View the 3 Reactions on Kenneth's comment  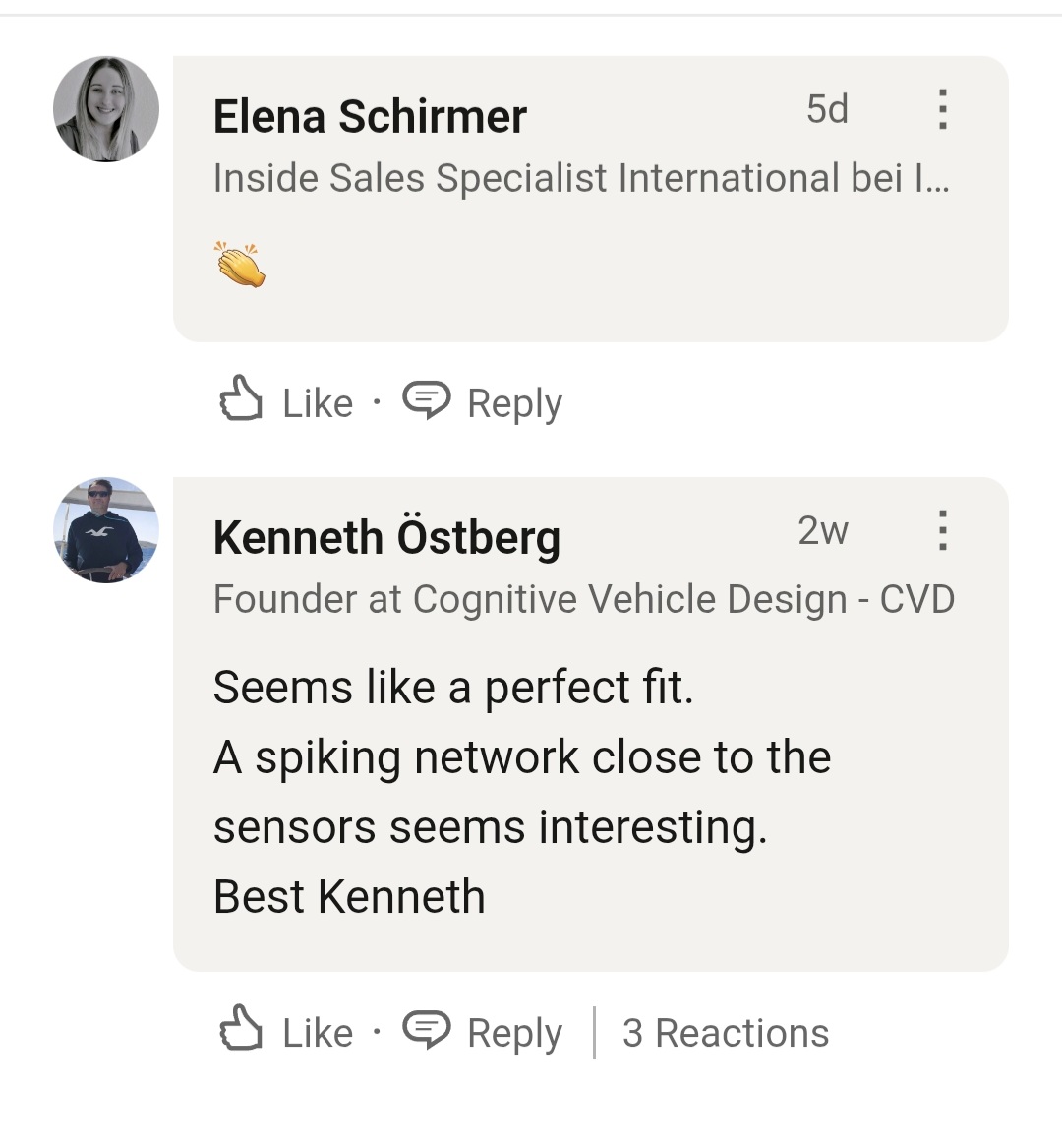pyautogui.click(x=726, y=1033)
